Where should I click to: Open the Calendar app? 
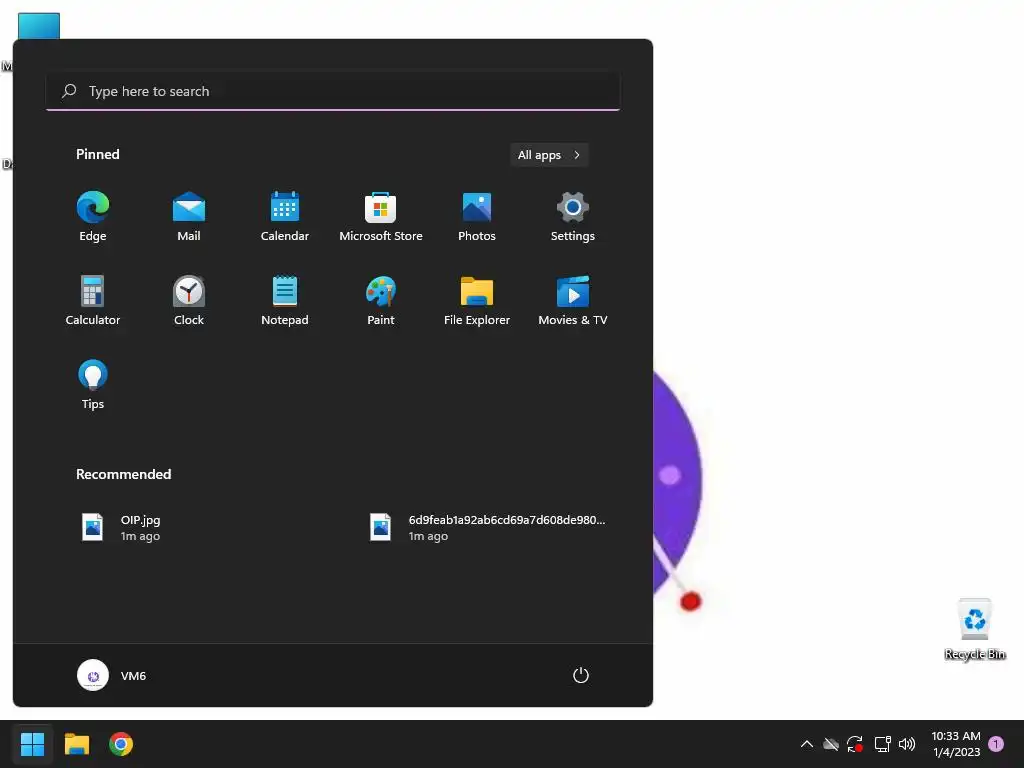pos(285,217)
